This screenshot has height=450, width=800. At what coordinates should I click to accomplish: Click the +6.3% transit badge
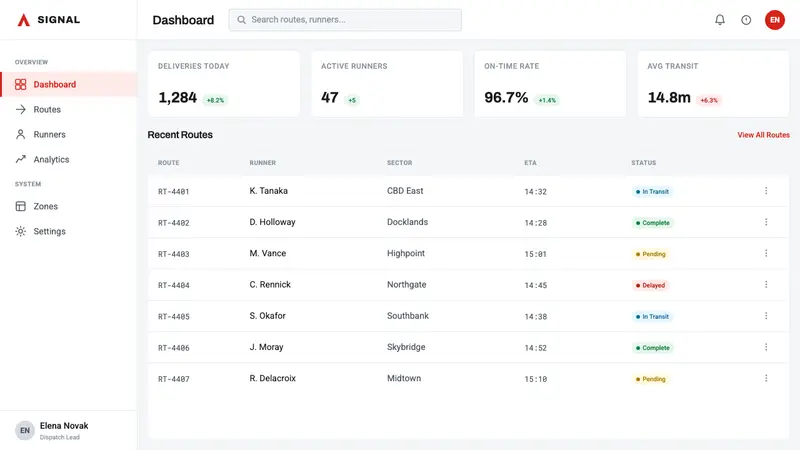click(709, 100)
